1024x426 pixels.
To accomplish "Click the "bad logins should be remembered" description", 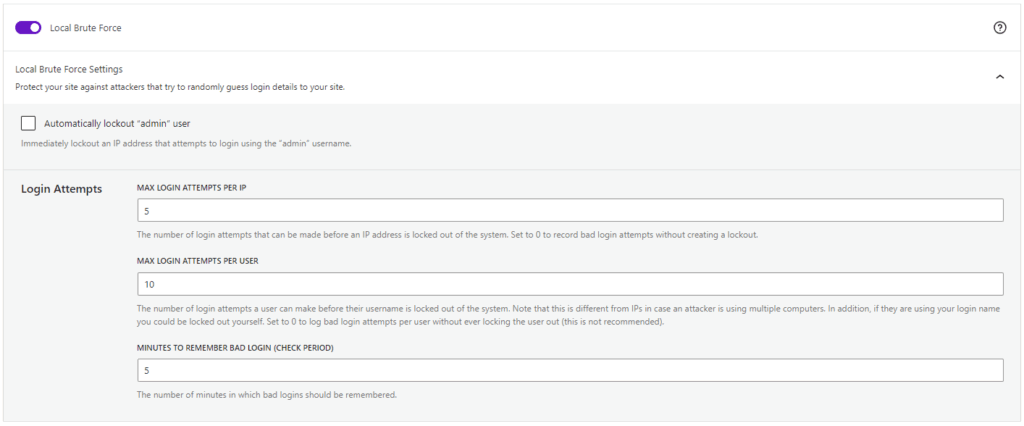I will 267,395.
